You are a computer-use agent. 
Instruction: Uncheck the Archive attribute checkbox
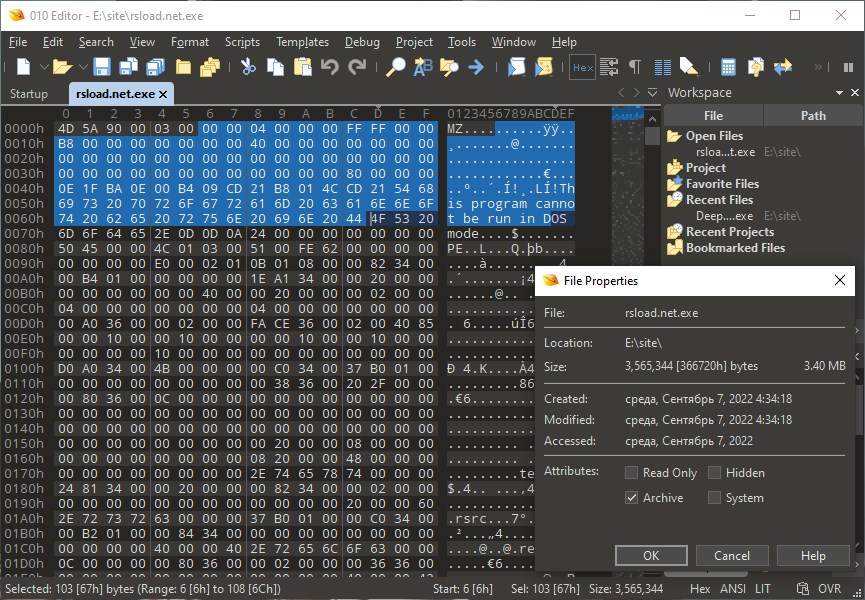631,497
